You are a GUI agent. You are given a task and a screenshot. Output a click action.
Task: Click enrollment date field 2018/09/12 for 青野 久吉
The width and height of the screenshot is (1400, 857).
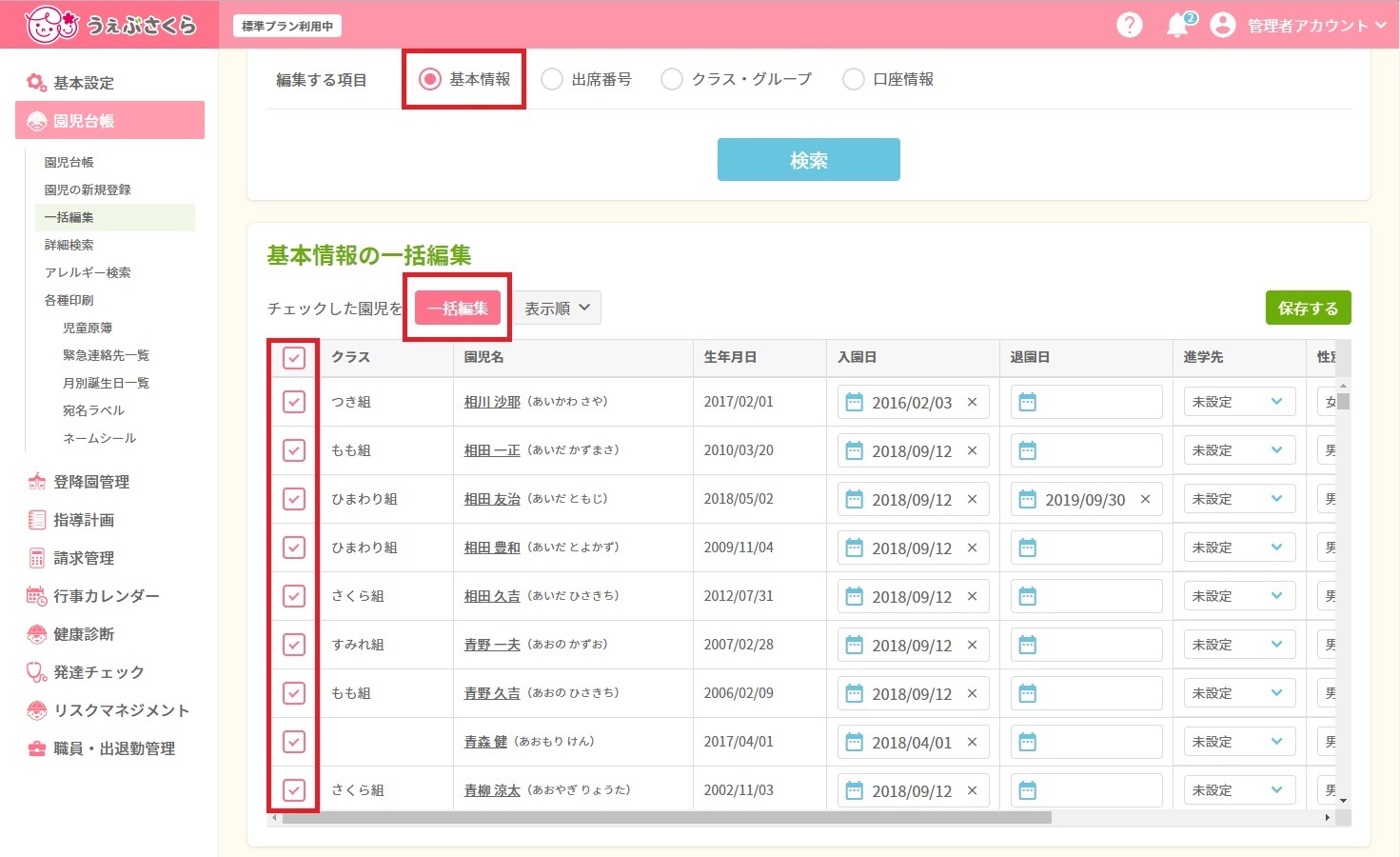pos(914,693)
